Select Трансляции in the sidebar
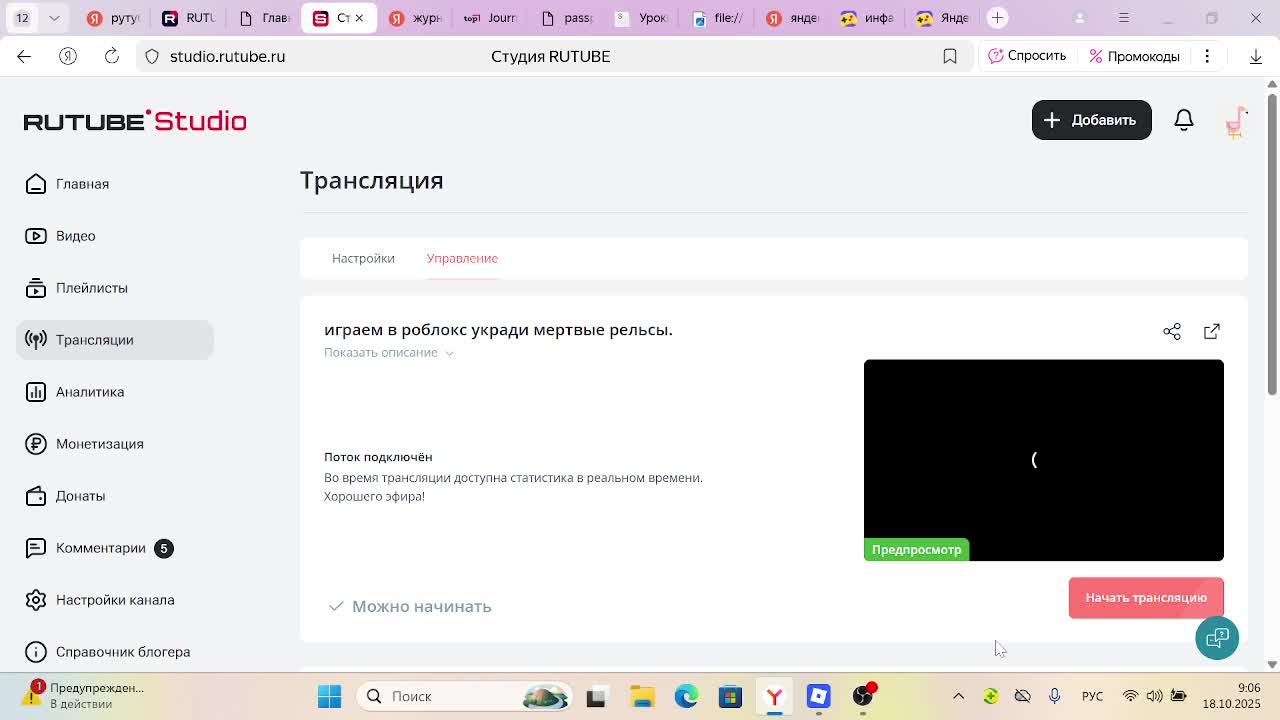 tap(115, 340)
